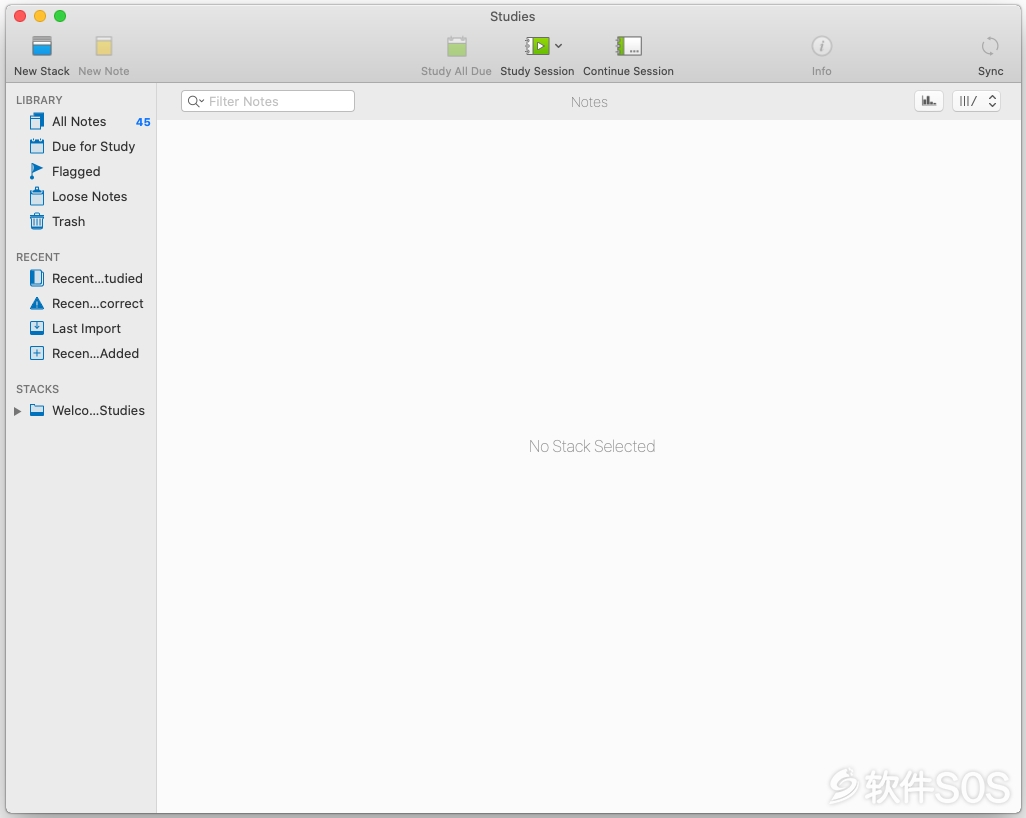Click the green zoom window button
The image size is (1026, 818).
(60, 16)
